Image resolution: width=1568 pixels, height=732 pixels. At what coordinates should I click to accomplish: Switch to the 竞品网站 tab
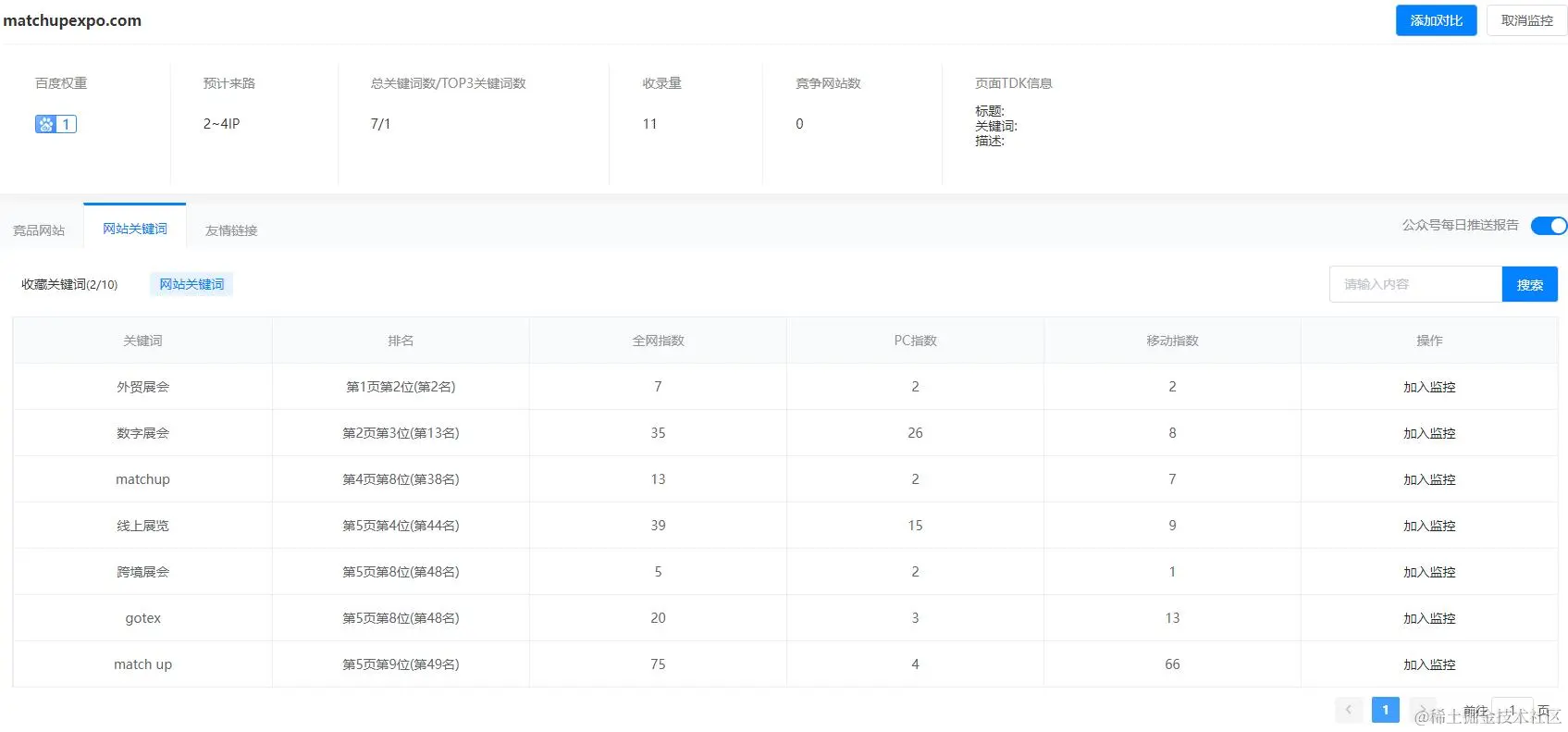coord(39,230)
